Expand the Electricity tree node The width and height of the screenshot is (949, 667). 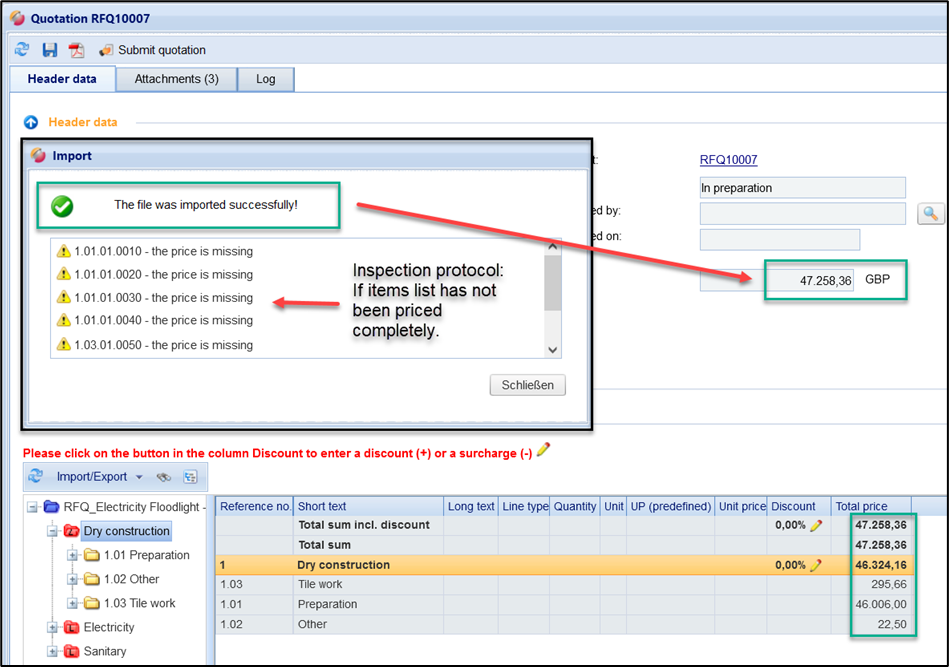coord(52,627)
